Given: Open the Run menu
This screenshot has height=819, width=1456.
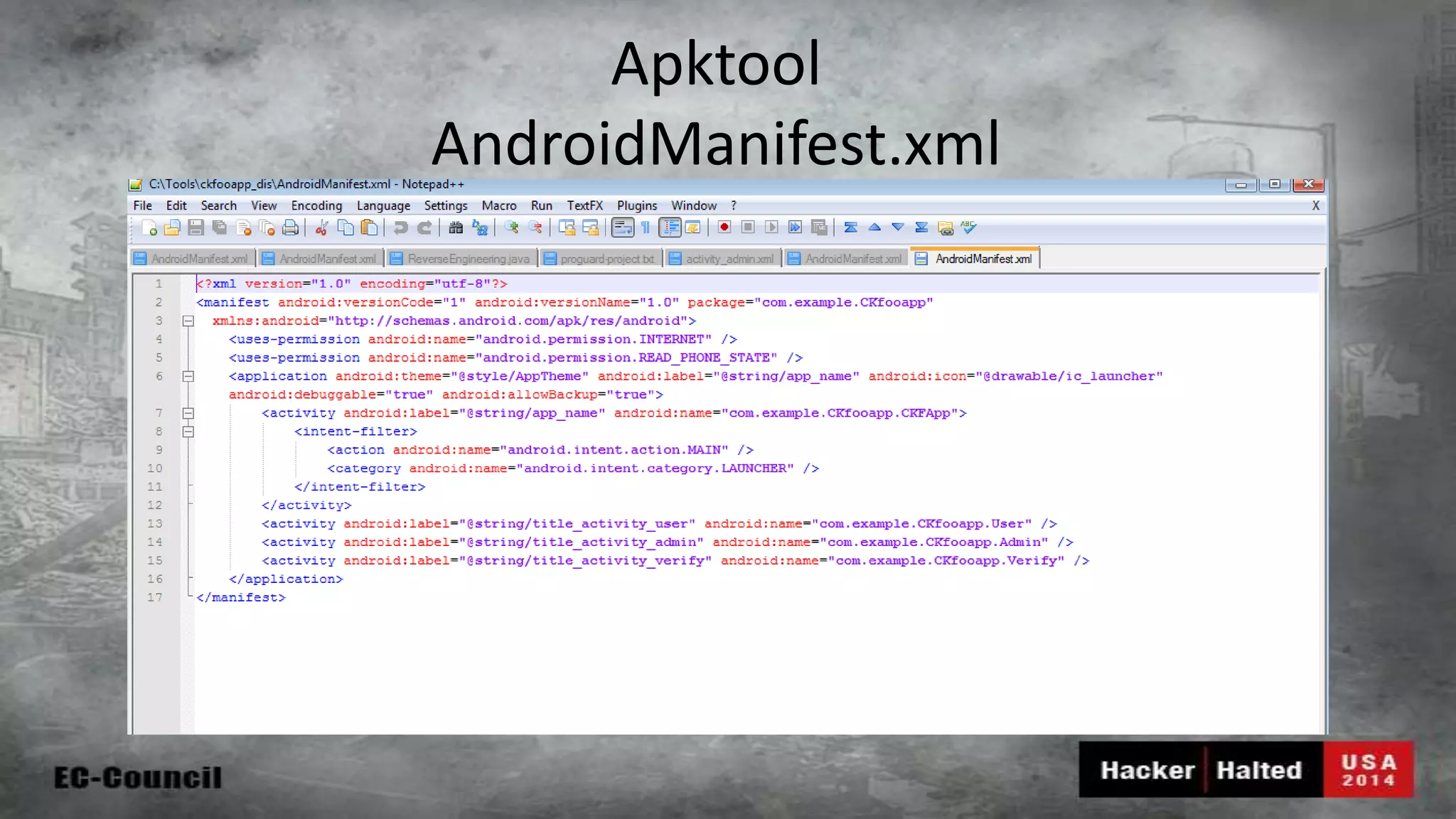Looking at the screenshot, I should [x=541, y=205].
